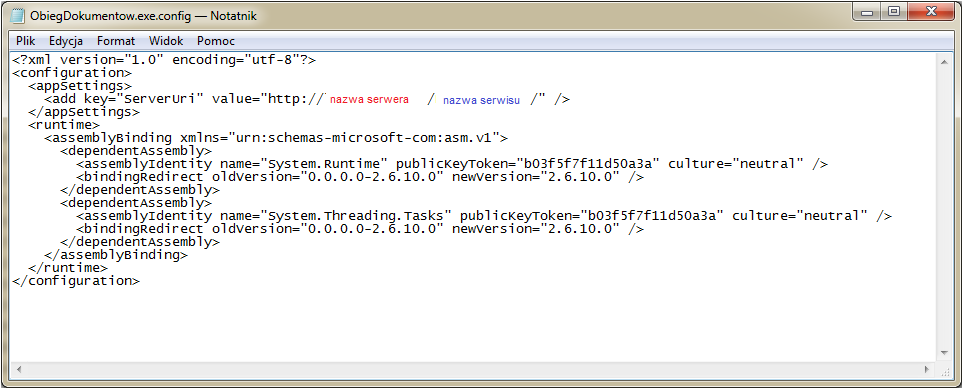
Task: Click the vertical scrollbar down arrow
Action: 945,353
